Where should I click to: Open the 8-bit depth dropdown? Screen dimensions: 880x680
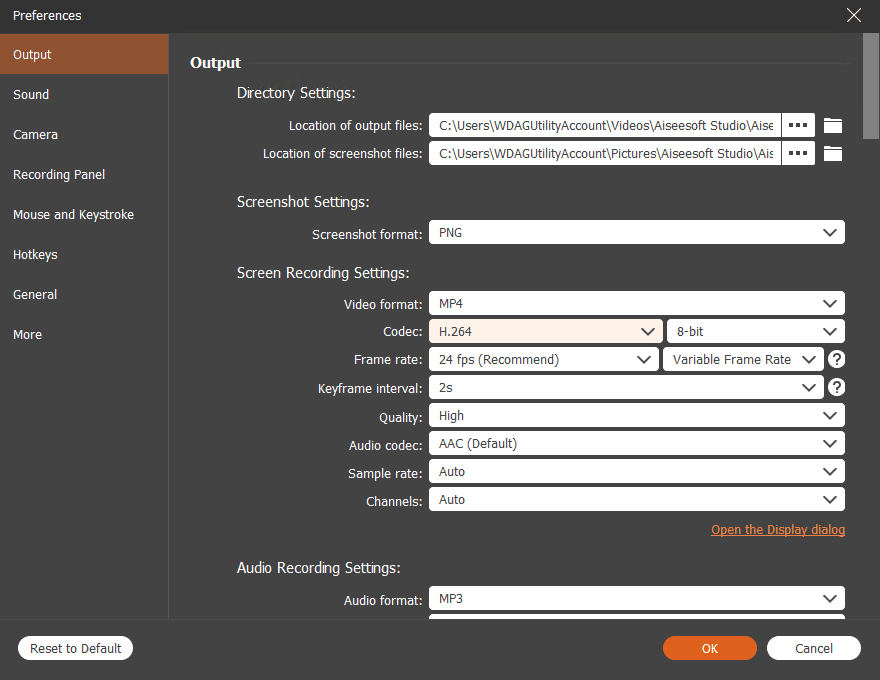(x=755, y=331)
